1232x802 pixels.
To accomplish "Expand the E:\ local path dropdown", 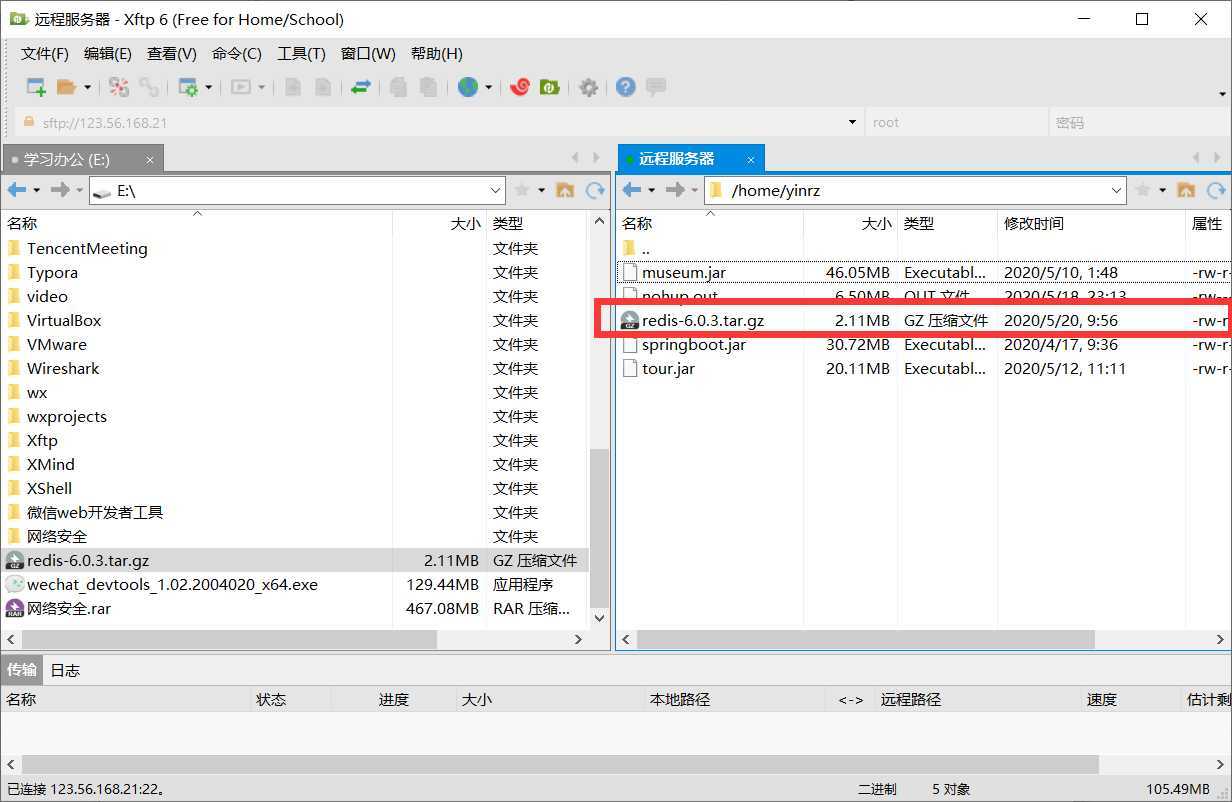I will click(x=496, y=190).
